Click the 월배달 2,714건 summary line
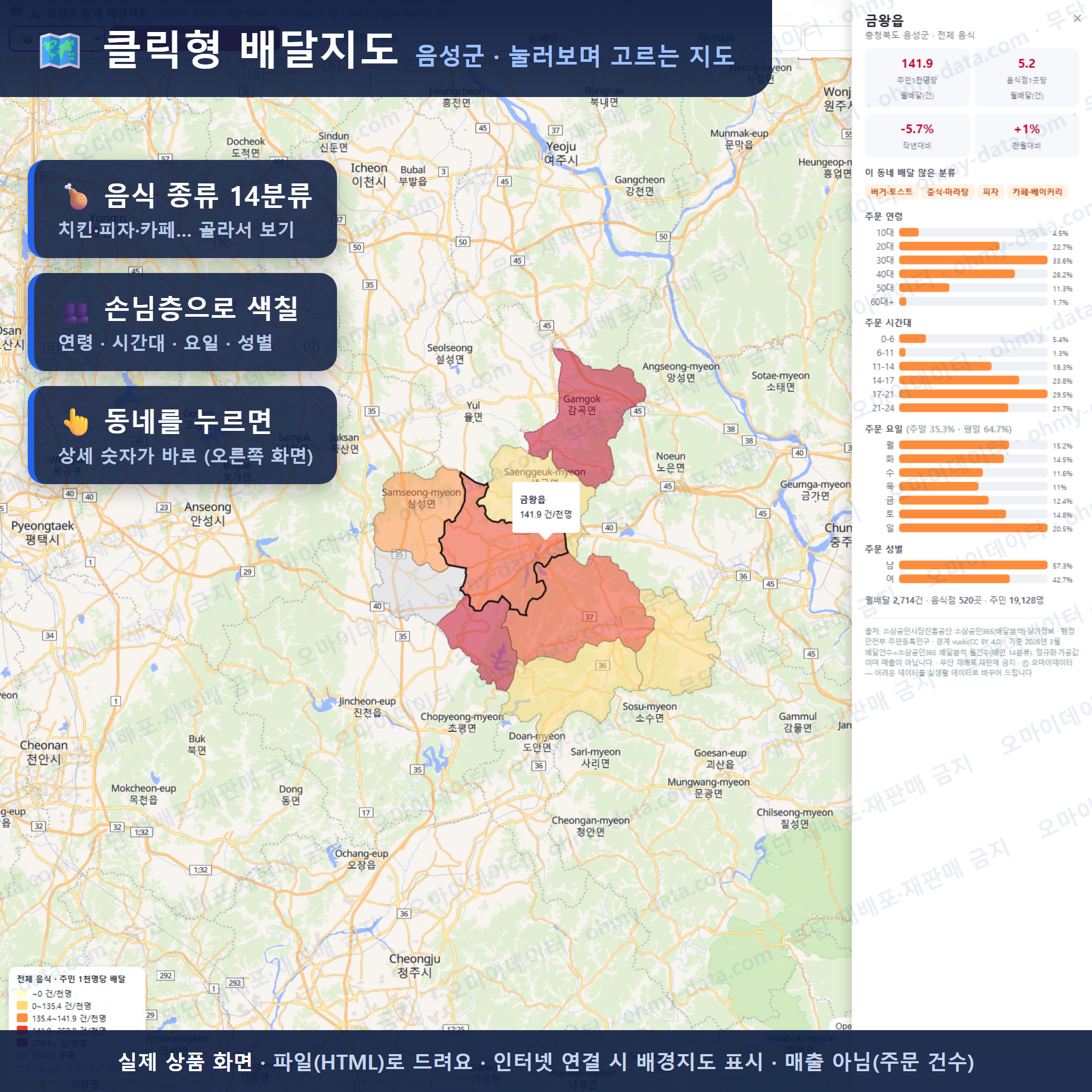The height and width of the screenshot is (1092, 1092). point(954,600)
